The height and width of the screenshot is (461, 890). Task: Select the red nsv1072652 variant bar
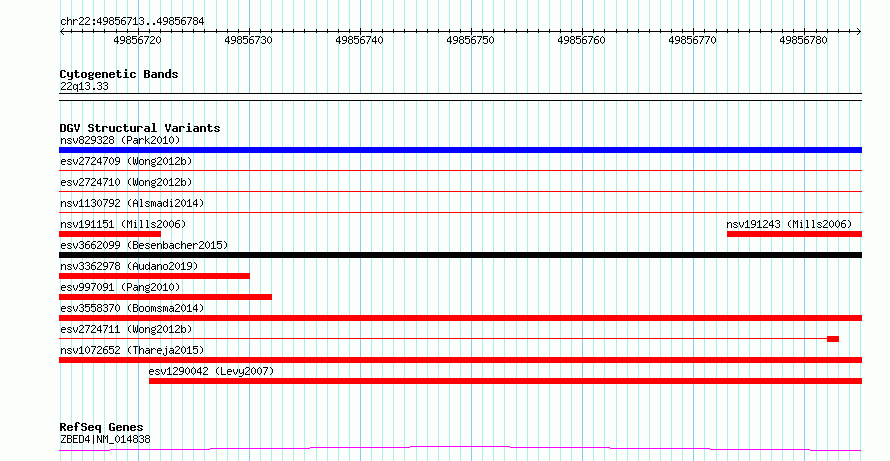[460, 360]
